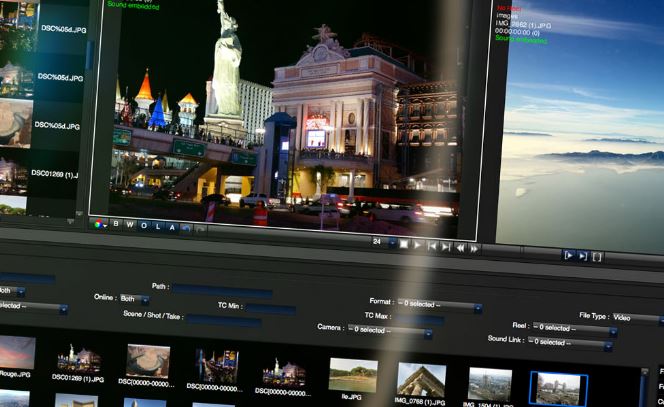Toggle the L button in the viewer toolbar
Image resolution: width=664 pixels, height=407 pixels.
pyautogui.click(x=158, y=227)
